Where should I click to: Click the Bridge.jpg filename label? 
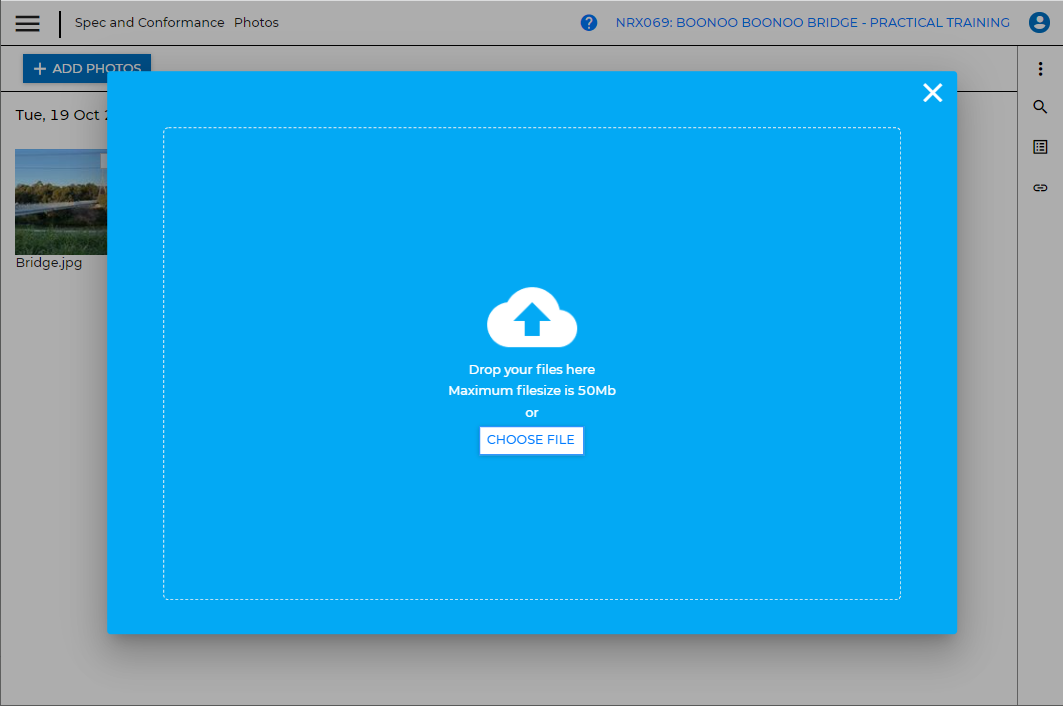click(49, 263)
